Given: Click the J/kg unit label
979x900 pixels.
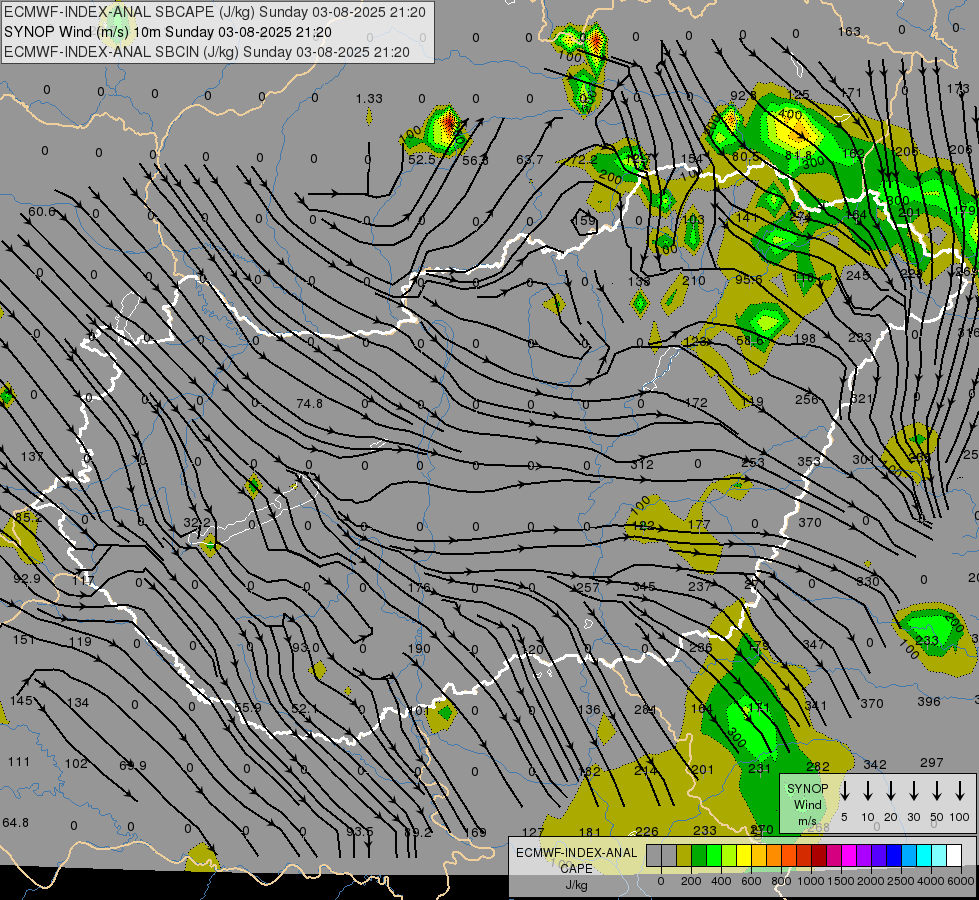Looking at the screenshot, I should point(576,885).
